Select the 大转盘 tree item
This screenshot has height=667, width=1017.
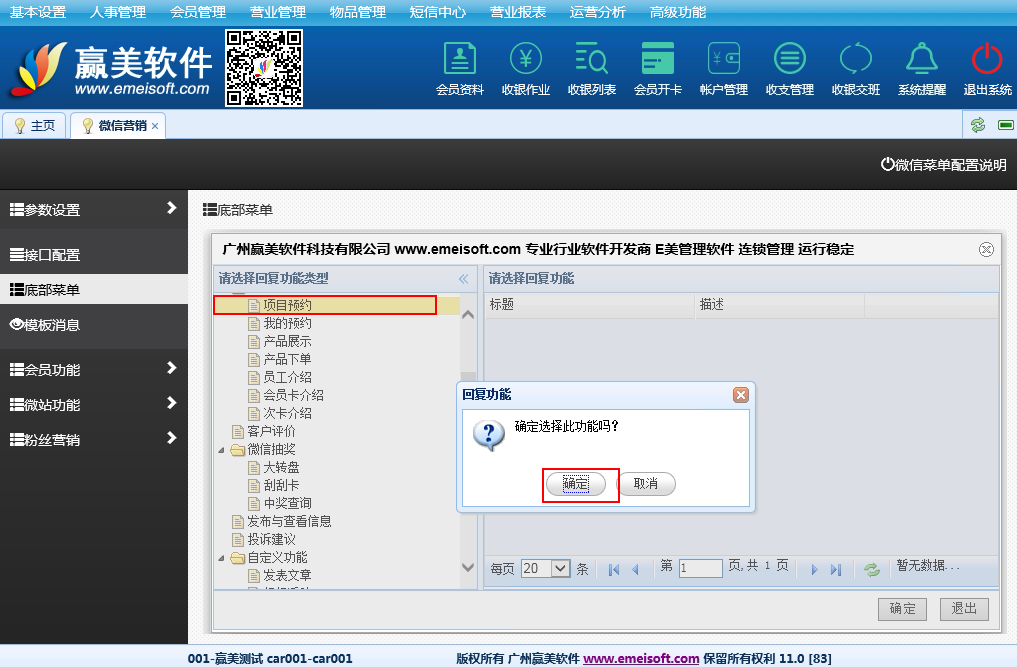coord(280,467)
